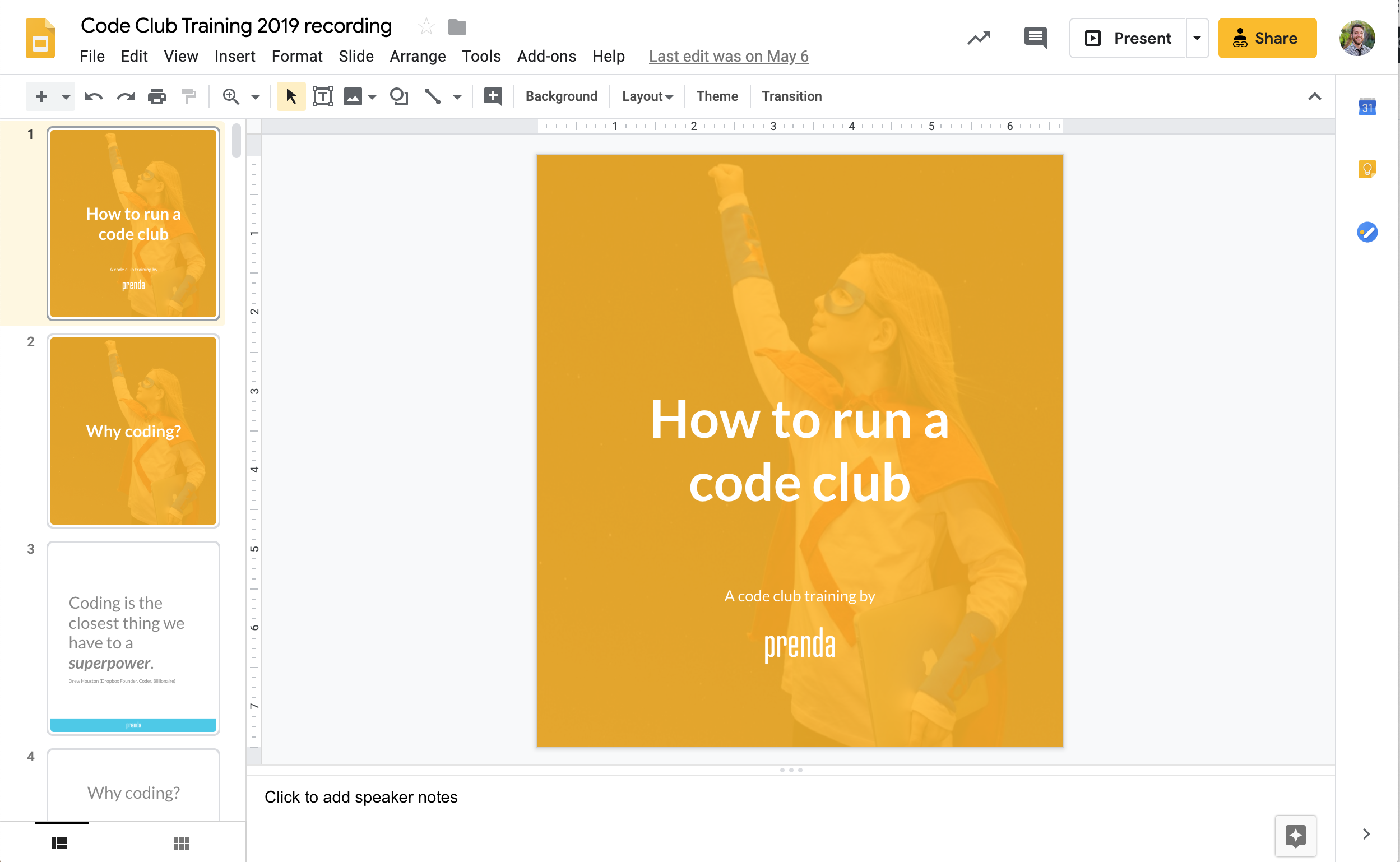Switch to filmstrip view
The width and height of the screenshot is (1400, 862).
click(x=59, y=842)
